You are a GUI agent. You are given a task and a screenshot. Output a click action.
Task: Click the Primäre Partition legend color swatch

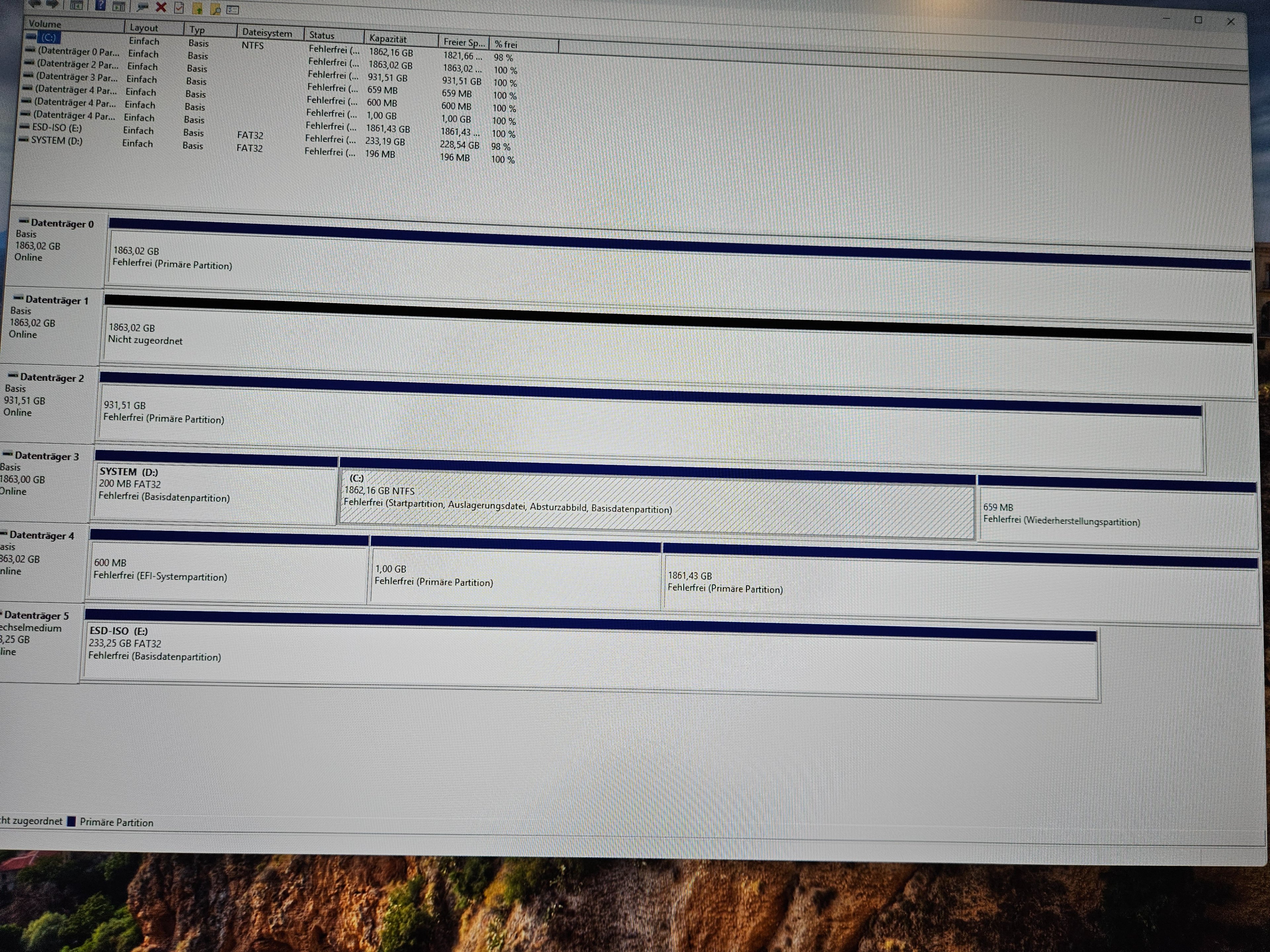(71, 821)
